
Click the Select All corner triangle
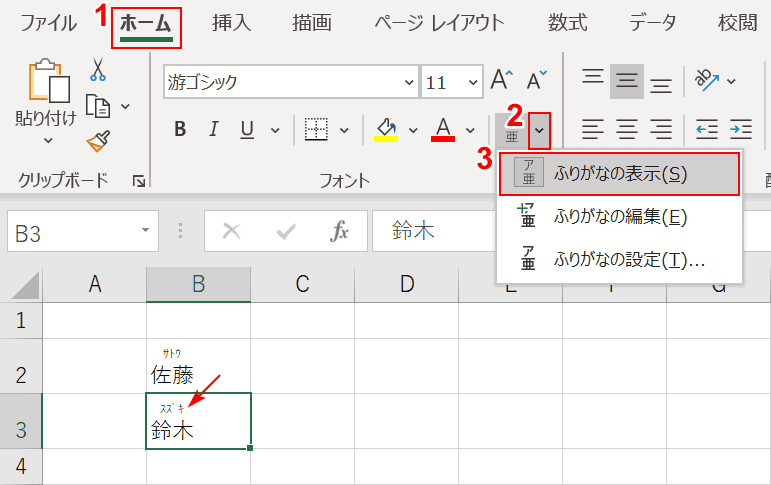point(25,285)
